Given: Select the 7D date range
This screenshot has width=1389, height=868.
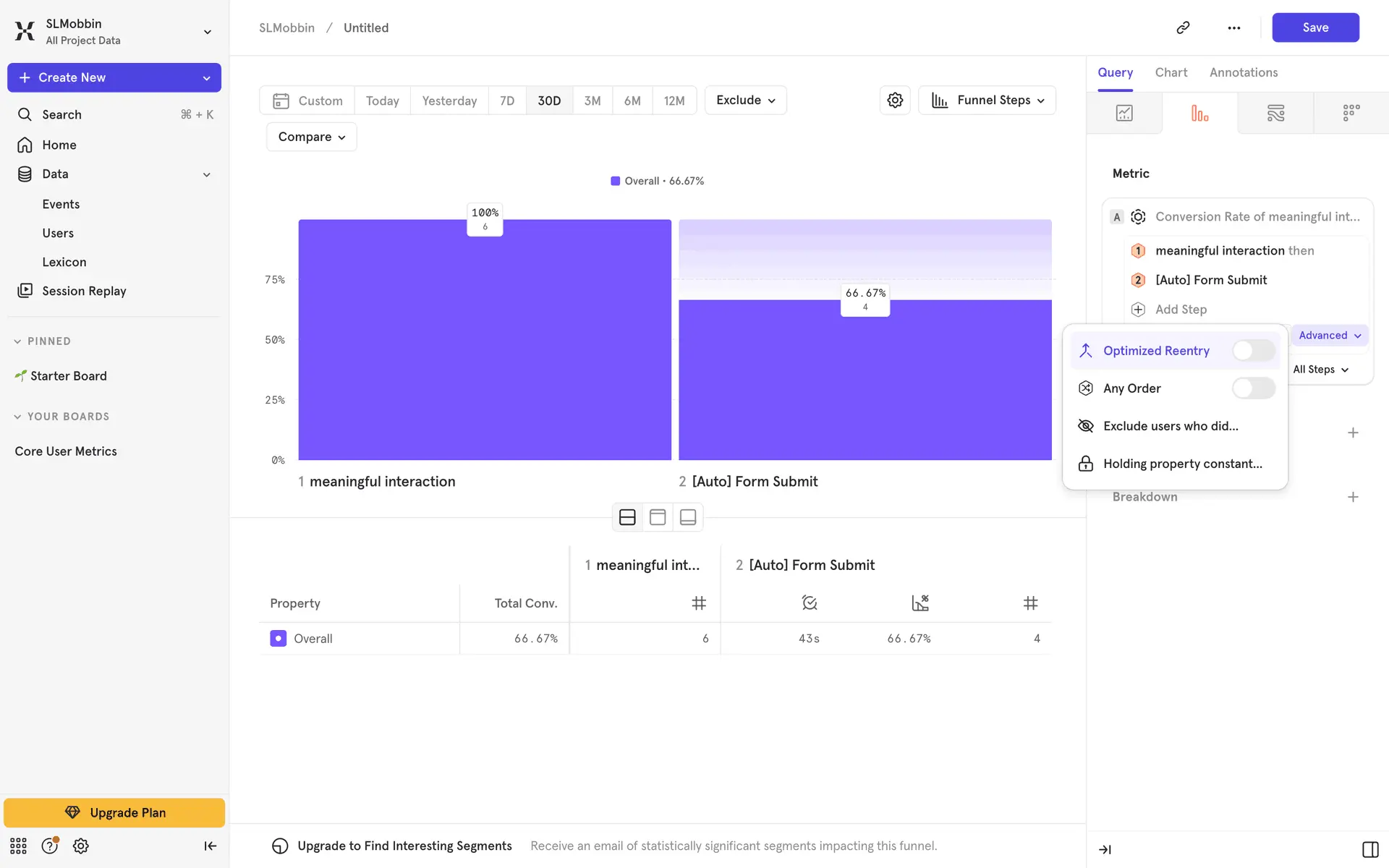Looking at the screenshot, I should [x=507, y=101].
